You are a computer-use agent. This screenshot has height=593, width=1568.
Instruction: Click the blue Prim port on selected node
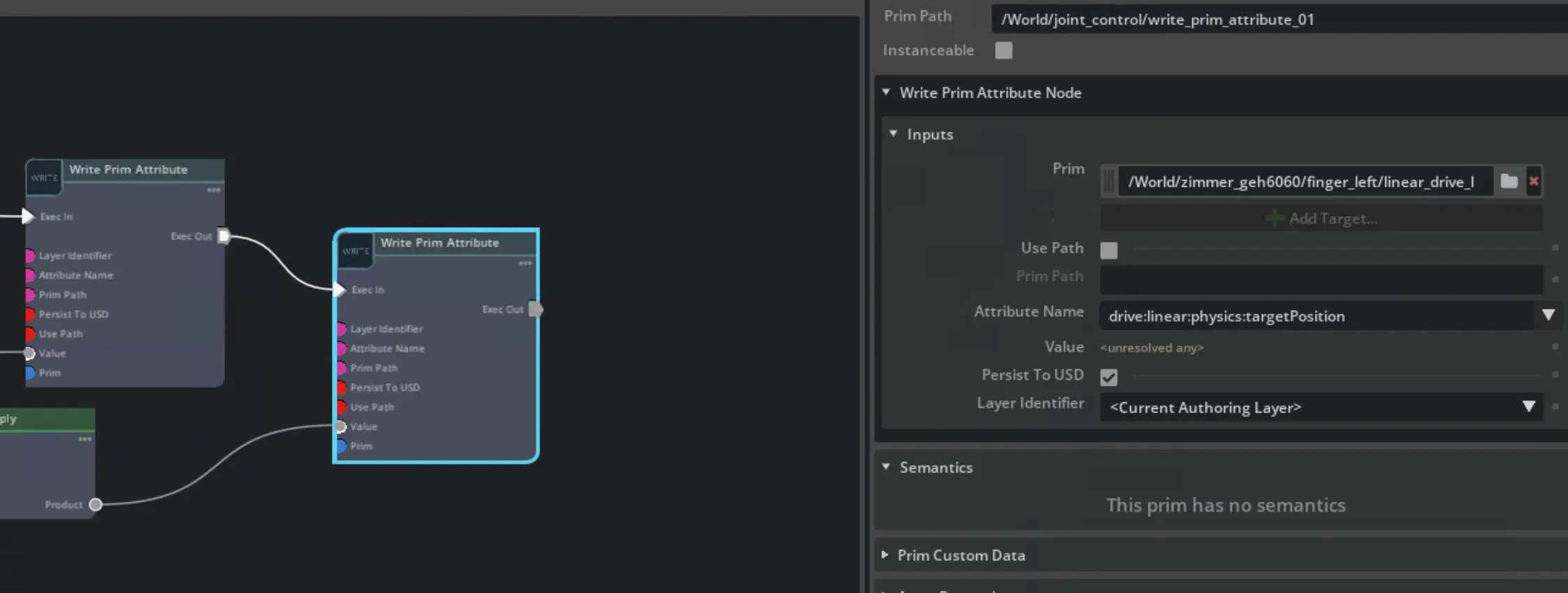(x=341, y=446)
